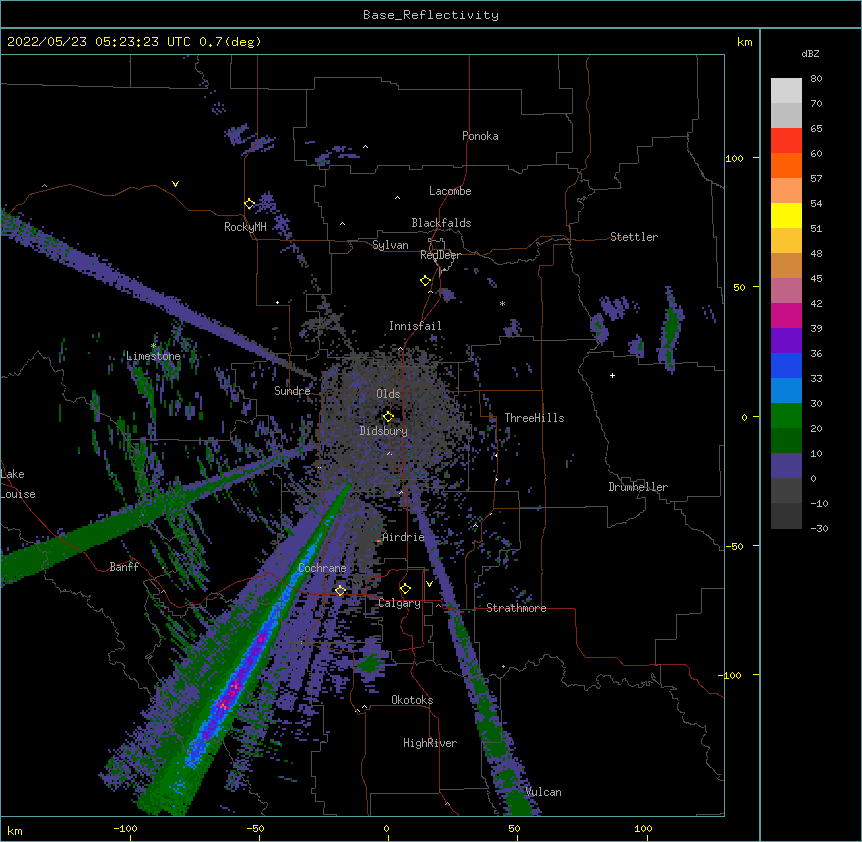Click the Didsbury town label
The width and height of the screenshot is (862, 842).
(x=384, y=431)
